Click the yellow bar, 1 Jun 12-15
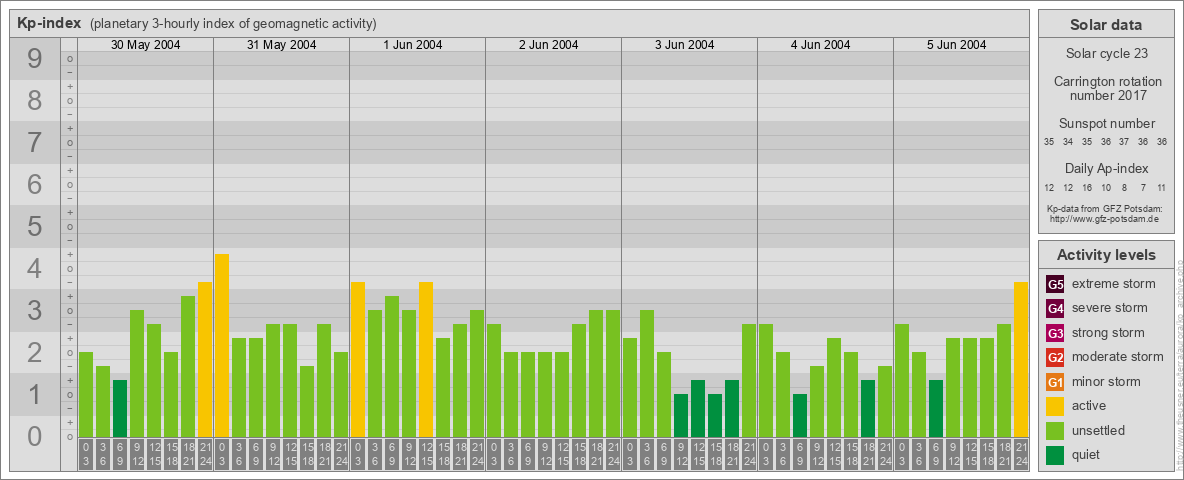 (x=426, y=359)
